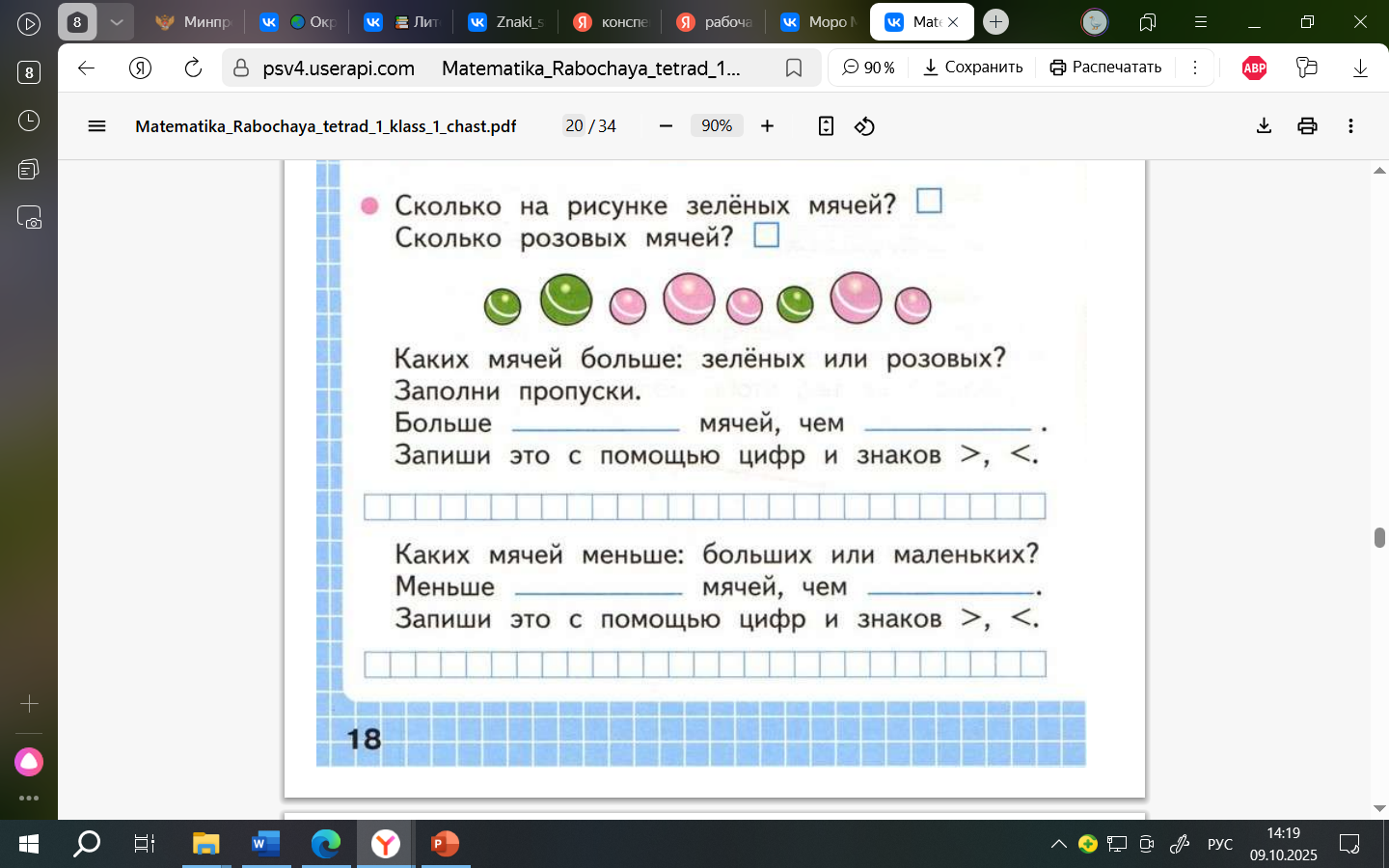Click the Сохранить button
1389x868 pixels.
(972, 68)
